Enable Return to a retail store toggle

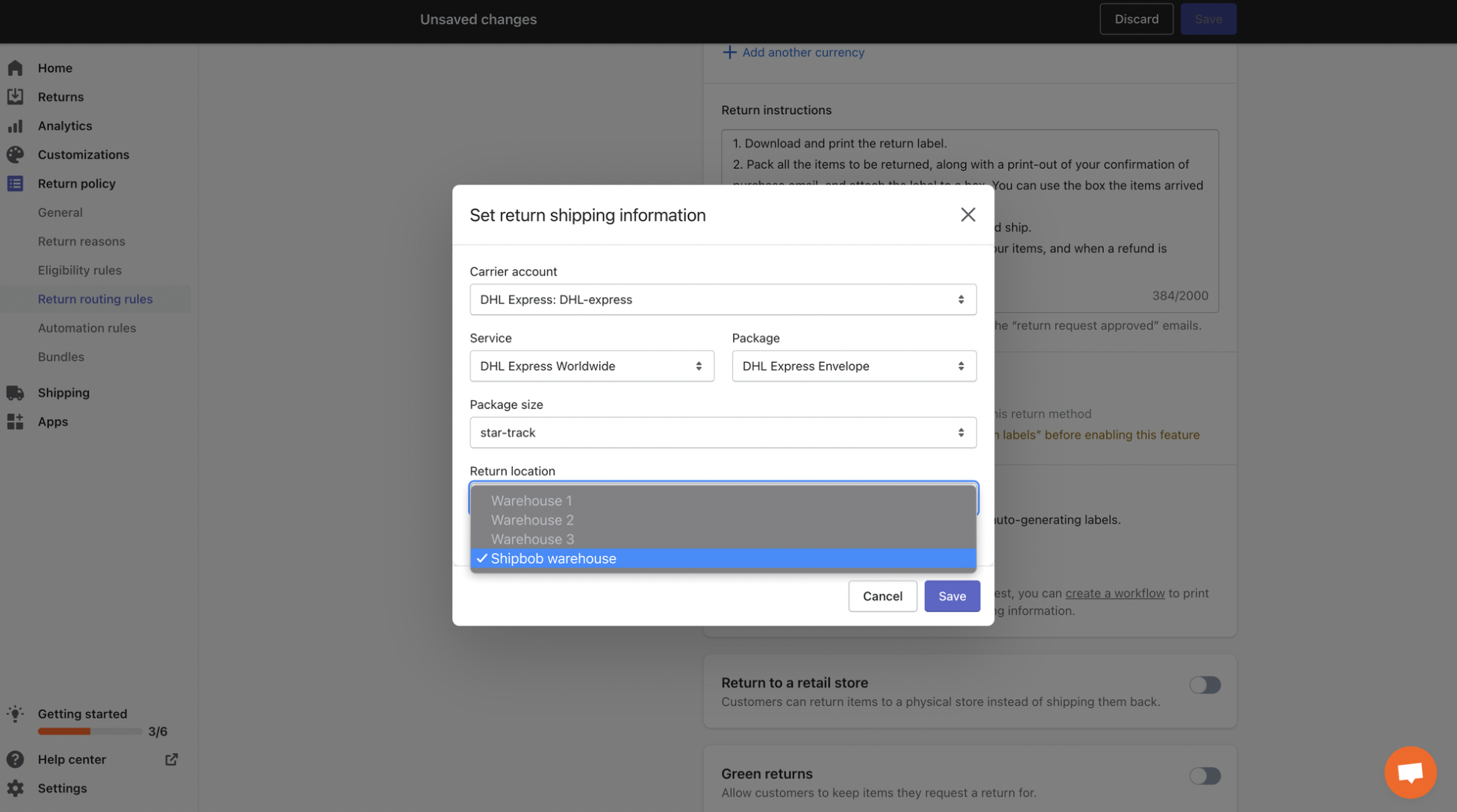1204,684
